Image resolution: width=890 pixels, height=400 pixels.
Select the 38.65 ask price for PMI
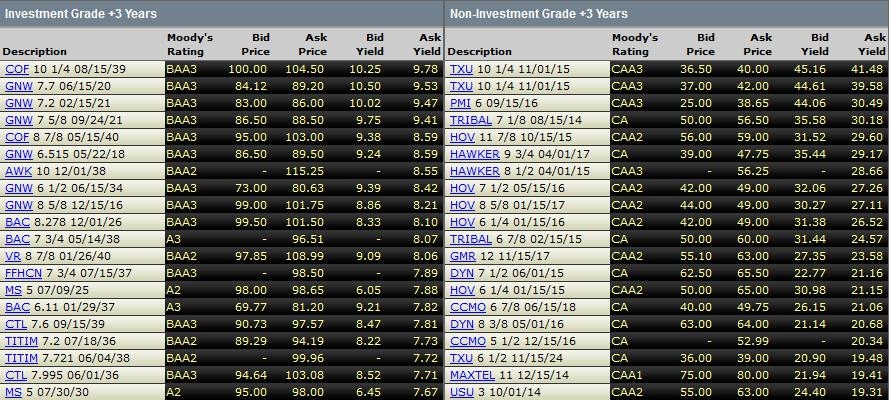tap(755, 103)
